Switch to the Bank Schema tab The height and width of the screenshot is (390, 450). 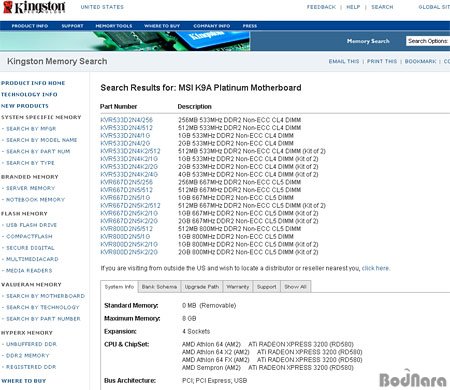point(159,287)
